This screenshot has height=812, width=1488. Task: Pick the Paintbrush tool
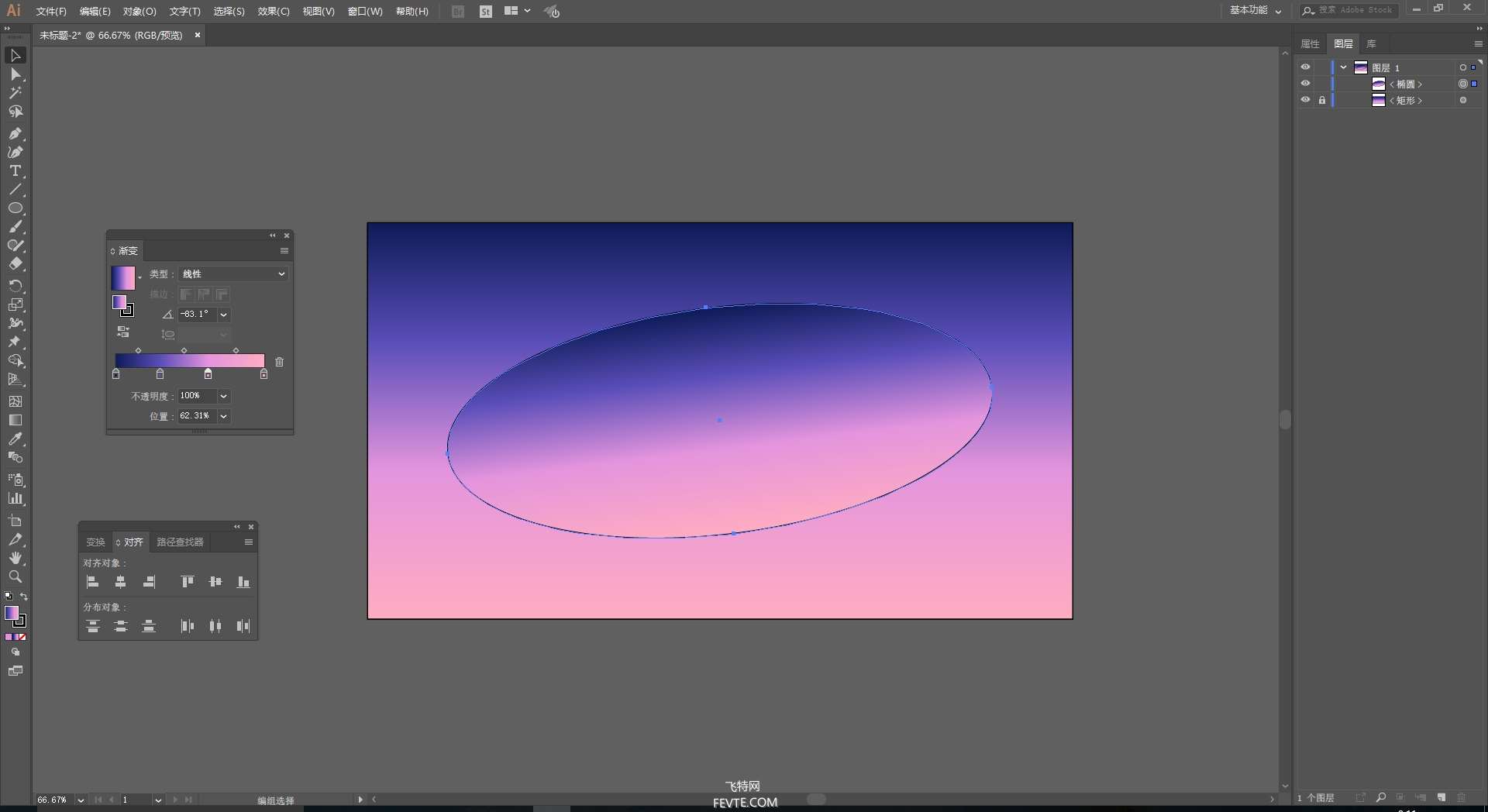click(x=15, y=227)
